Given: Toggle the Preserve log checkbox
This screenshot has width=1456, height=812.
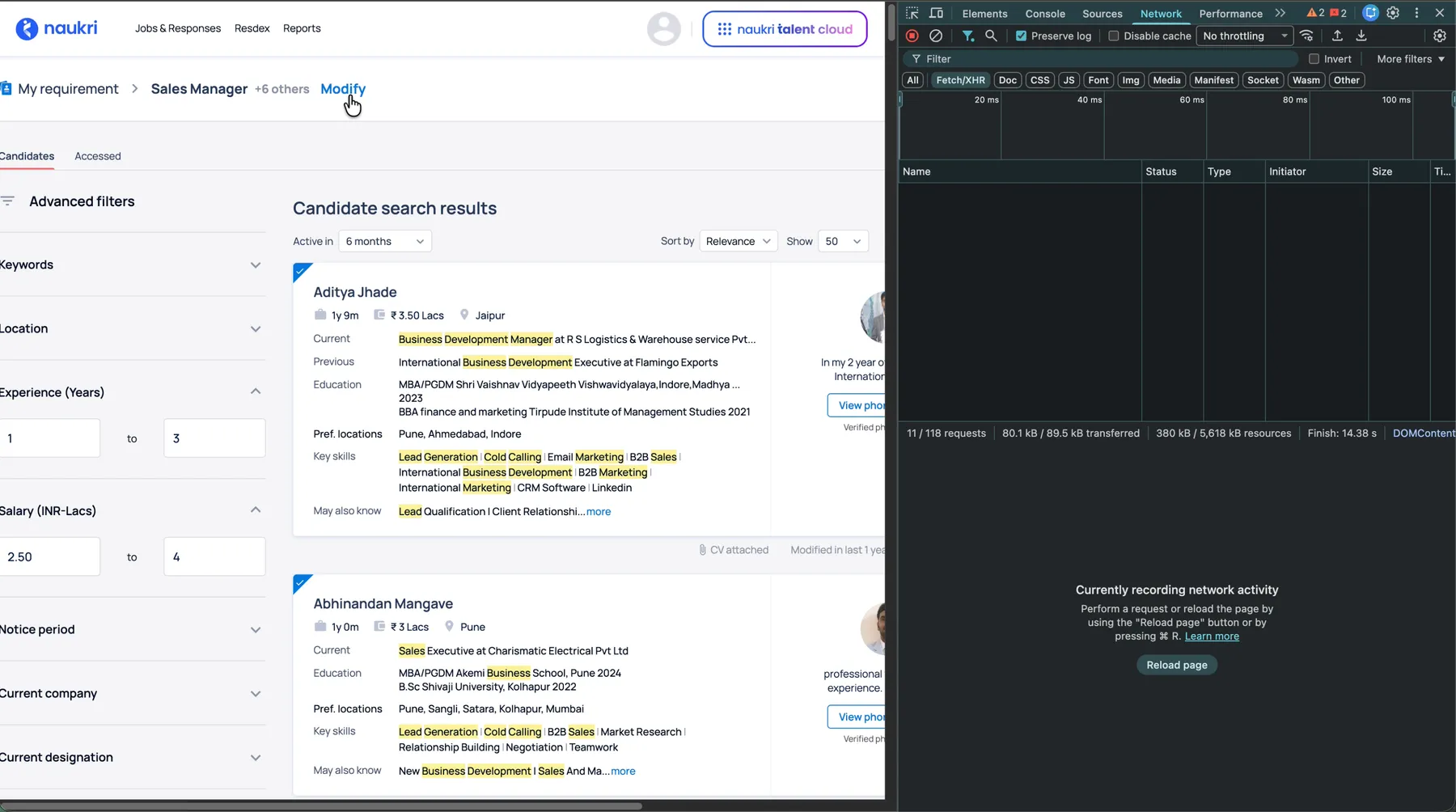Looking at the screenshot, I should 1021,36.
